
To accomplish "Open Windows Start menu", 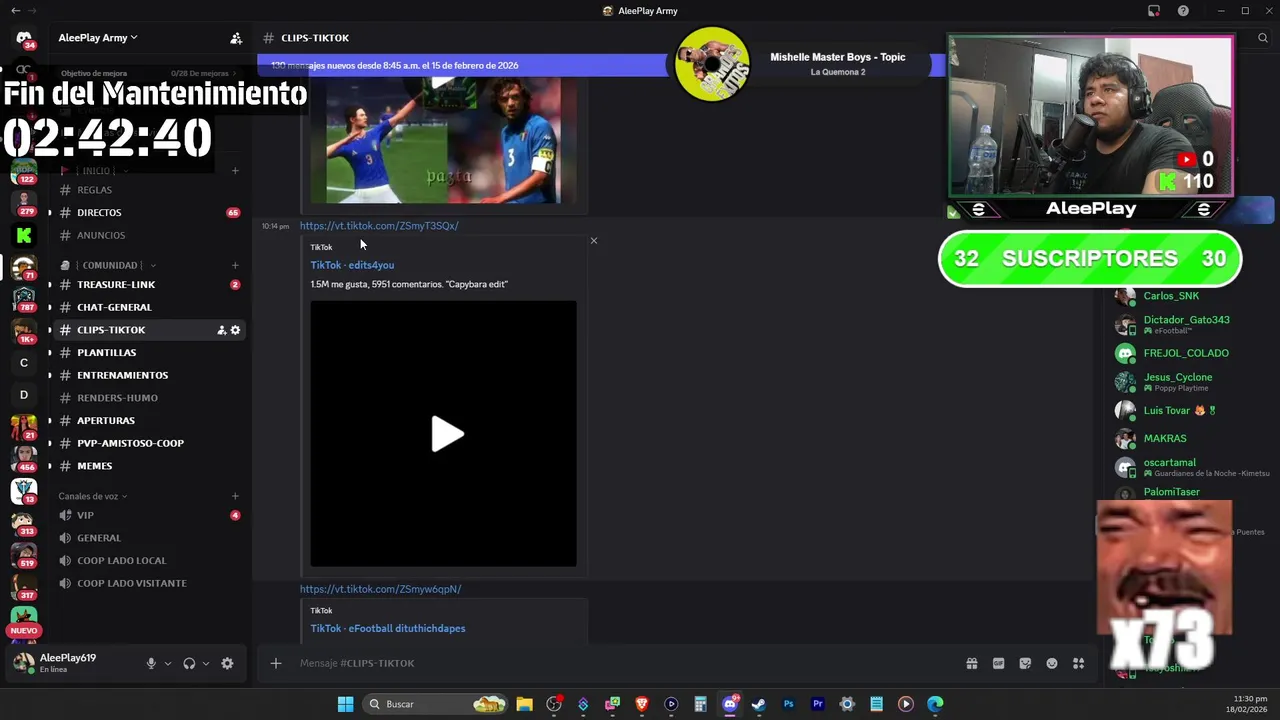I will point(345,704).
